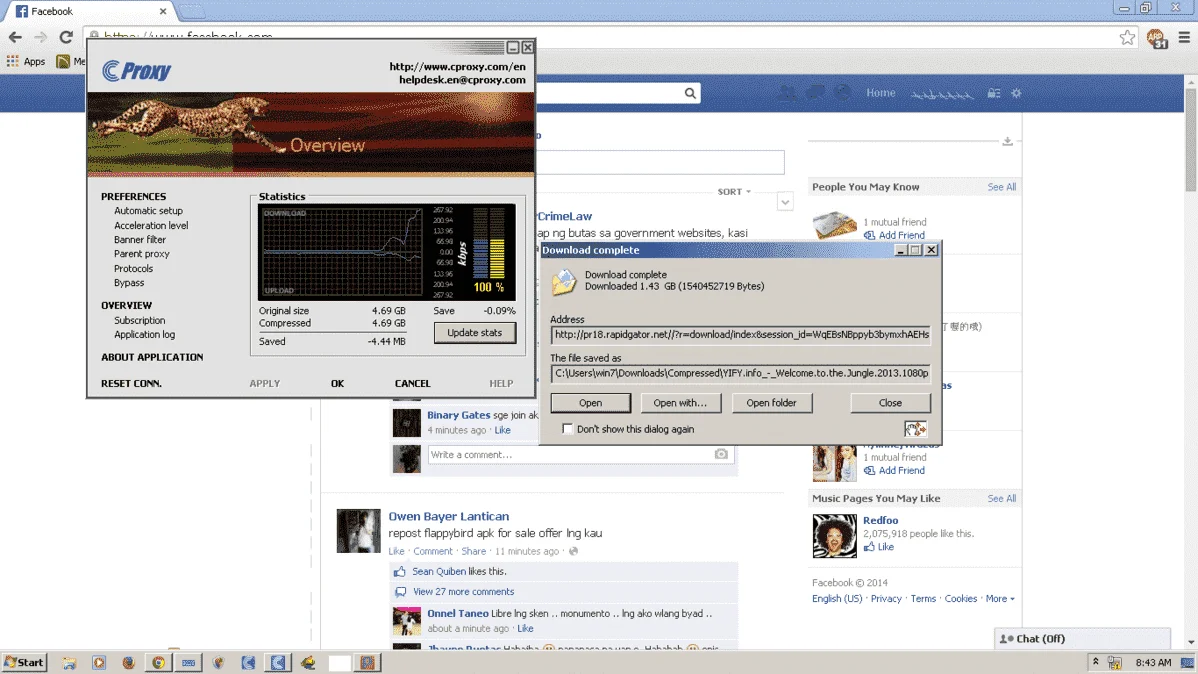Click camera icon in comment box

point(720,454)
